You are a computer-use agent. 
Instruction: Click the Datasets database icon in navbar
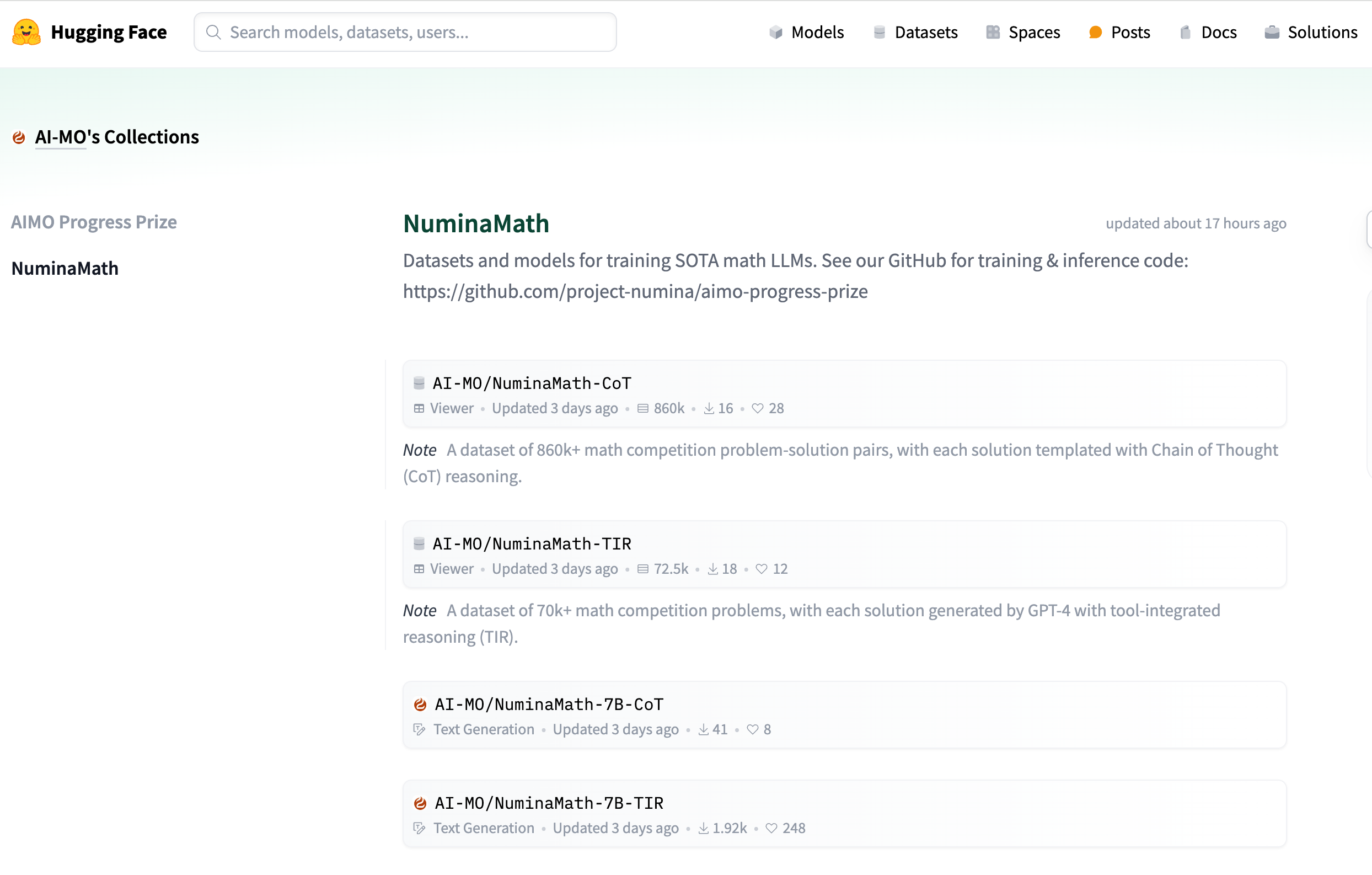(x=879, y=32)
